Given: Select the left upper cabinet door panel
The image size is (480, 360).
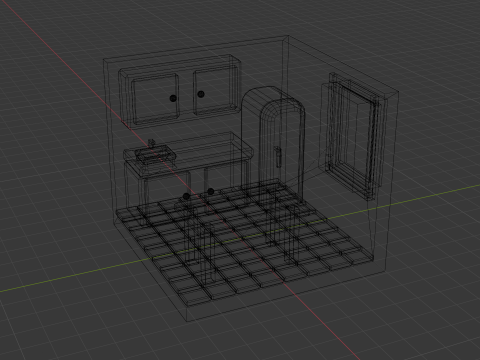Looking at the screenshot, I should 155,99.
